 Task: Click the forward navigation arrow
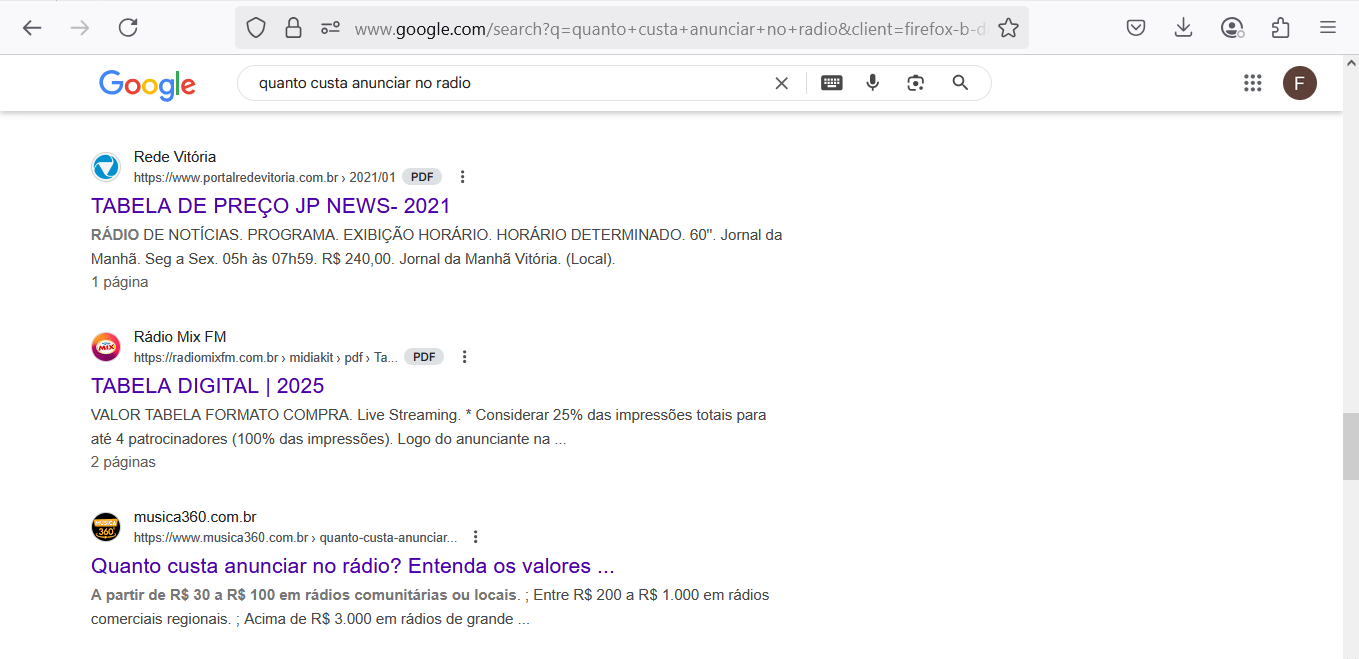click(x=80, y=28)
